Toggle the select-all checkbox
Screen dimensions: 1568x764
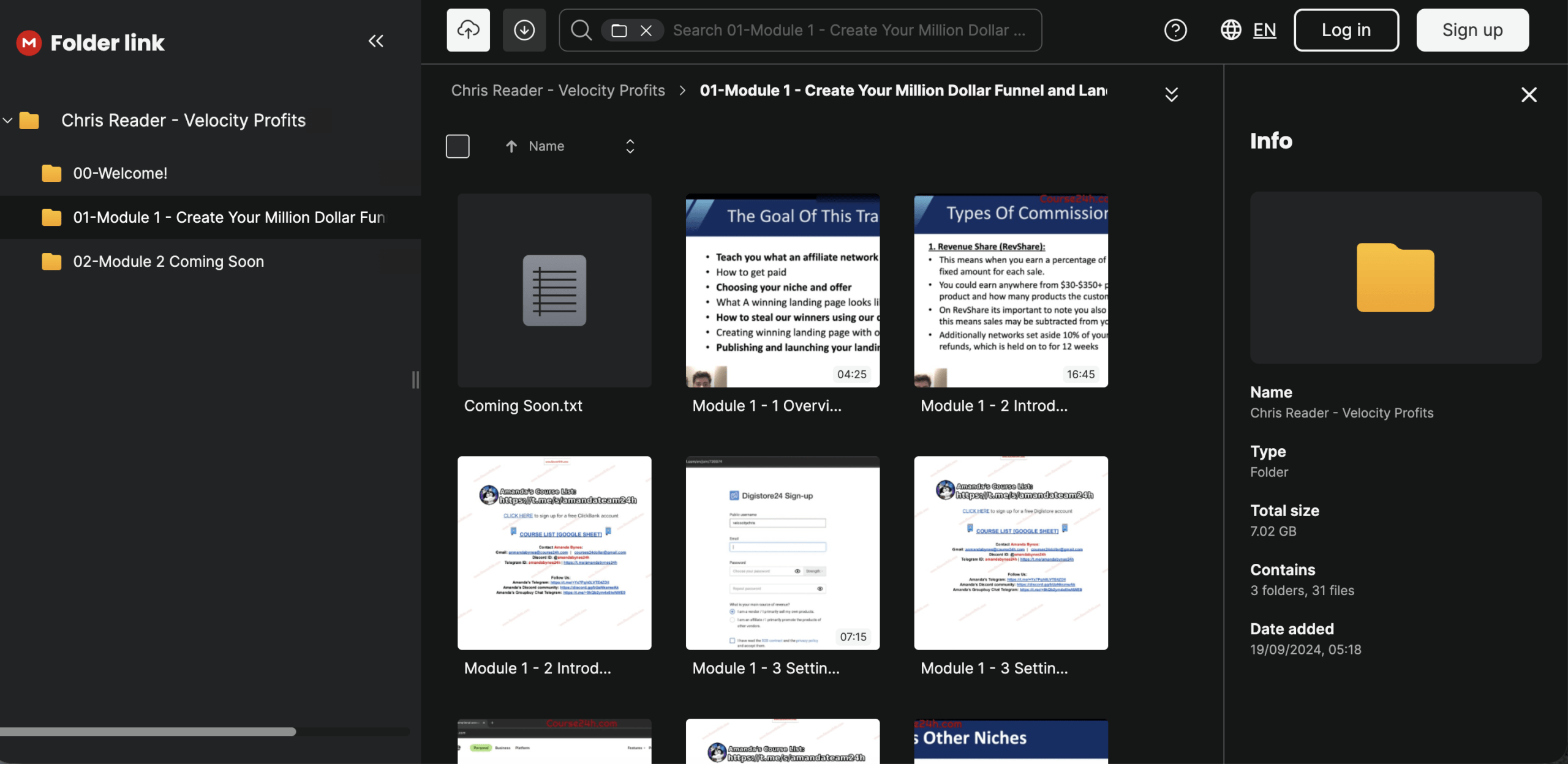pyautogui.click(x=458, y=146)
